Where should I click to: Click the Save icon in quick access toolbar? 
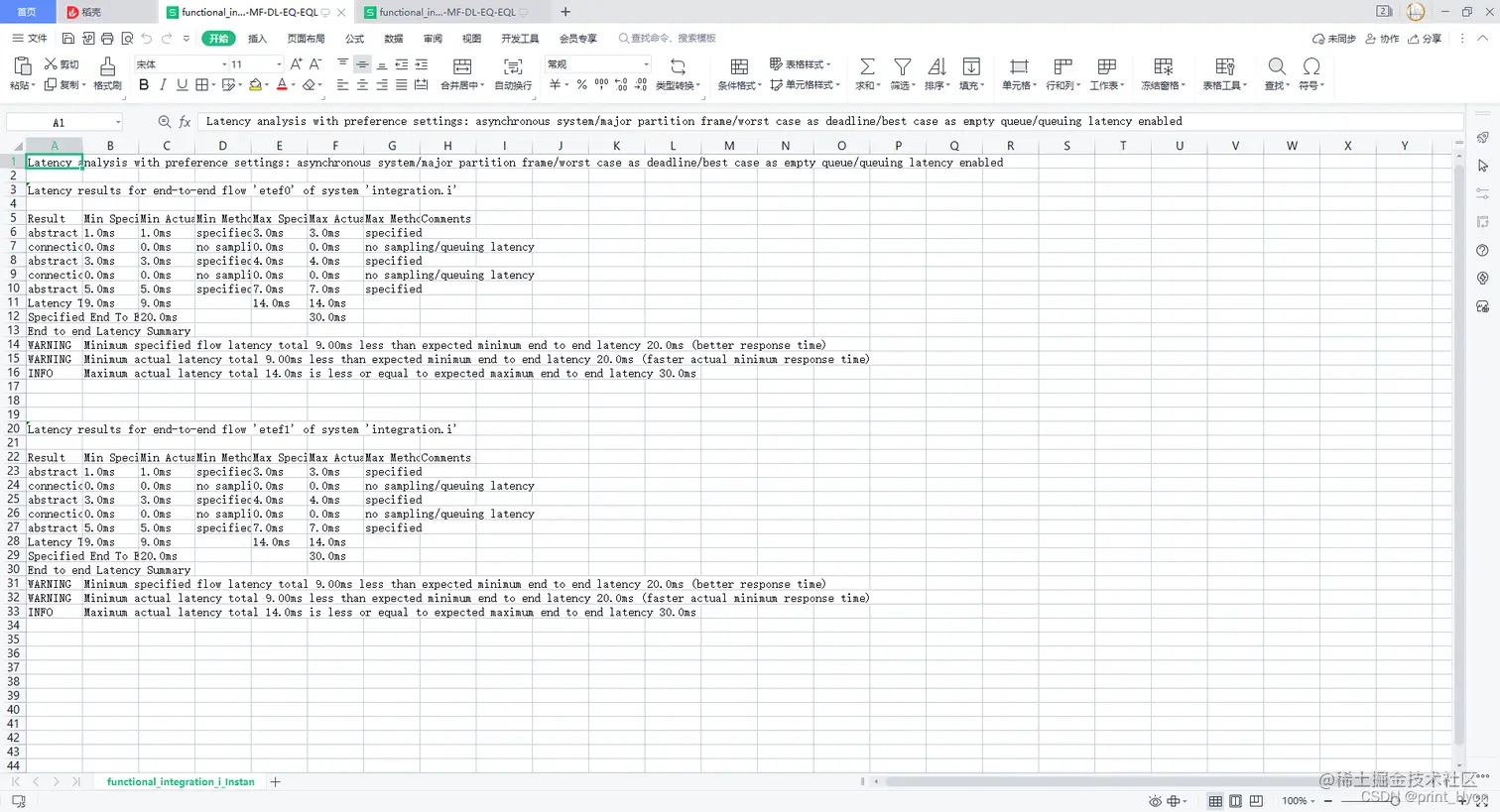(68, 39)
